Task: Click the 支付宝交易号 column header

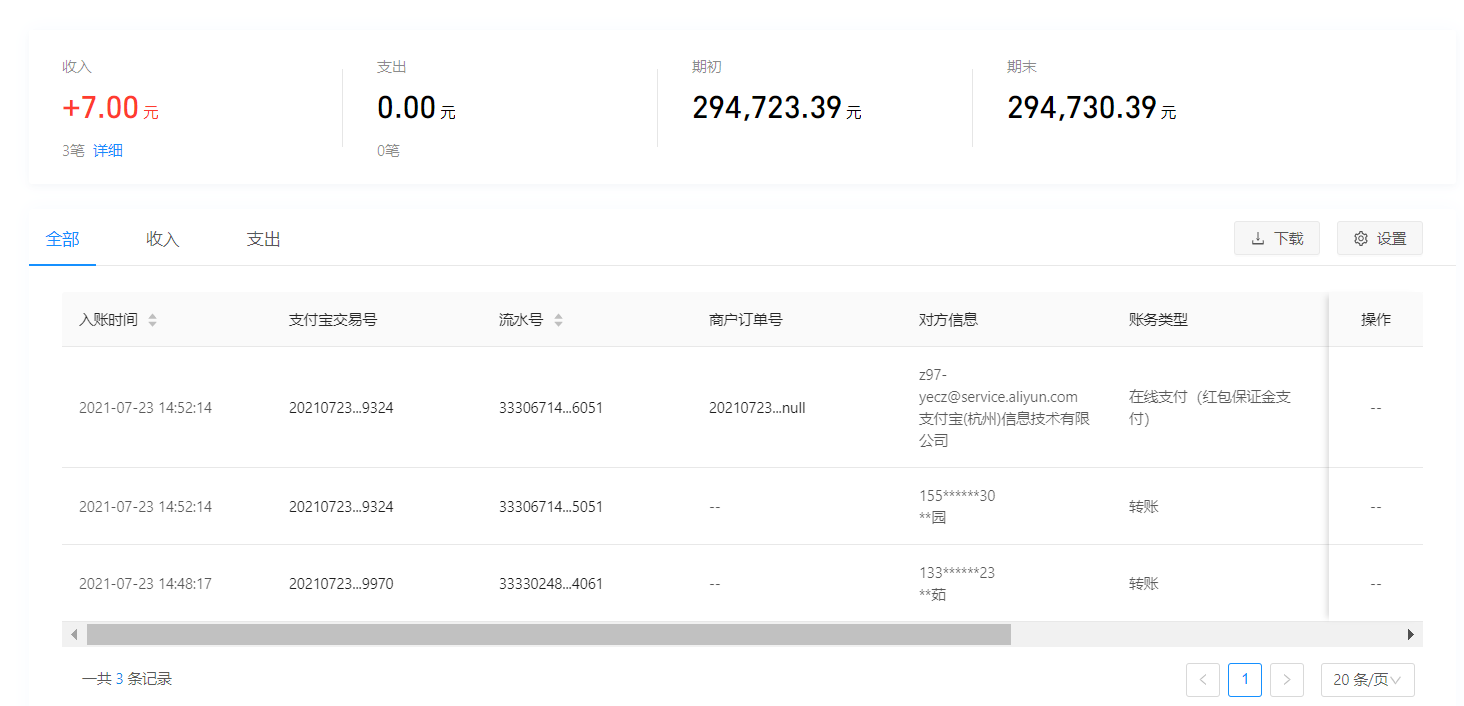Action: pyautogui.click(x=333, y=320)
